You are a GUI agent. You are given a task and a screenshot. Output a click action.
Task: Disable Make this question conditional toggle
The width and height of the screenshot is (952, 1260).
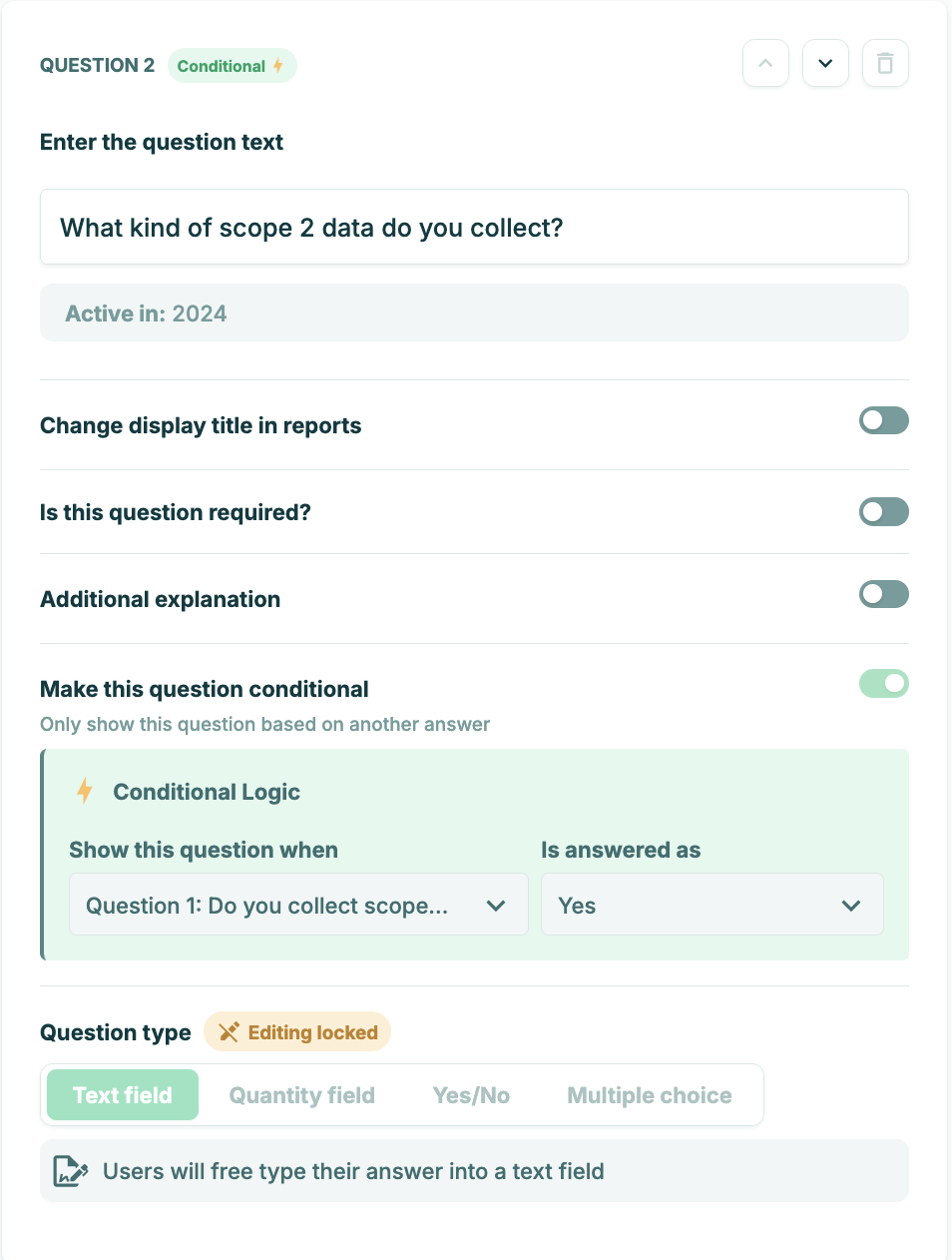pos(883,684)
